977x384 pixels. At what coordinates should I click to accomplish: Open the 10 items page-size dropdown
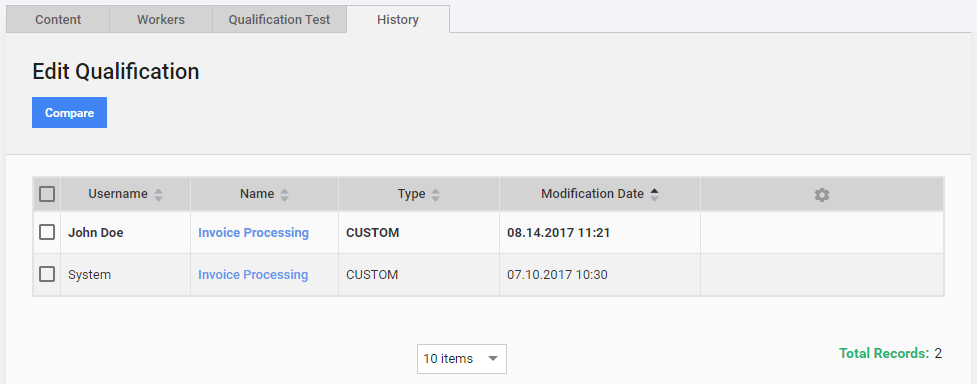coord(462,358)
